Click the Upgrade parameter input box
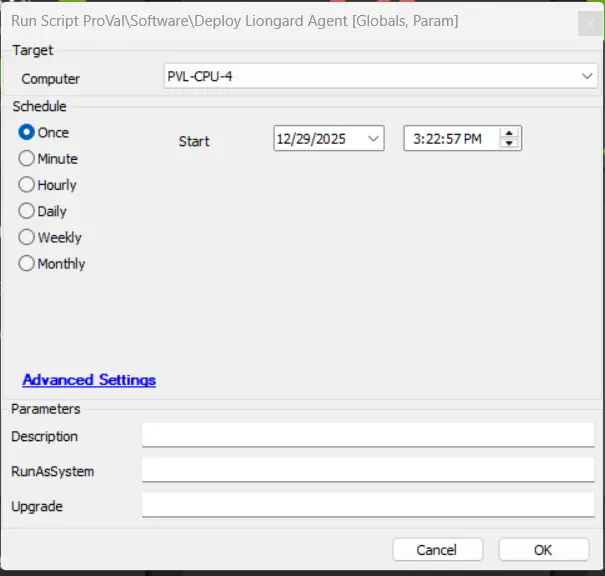The height and width of the screenshot is (576, 605). tap(368, 505)
